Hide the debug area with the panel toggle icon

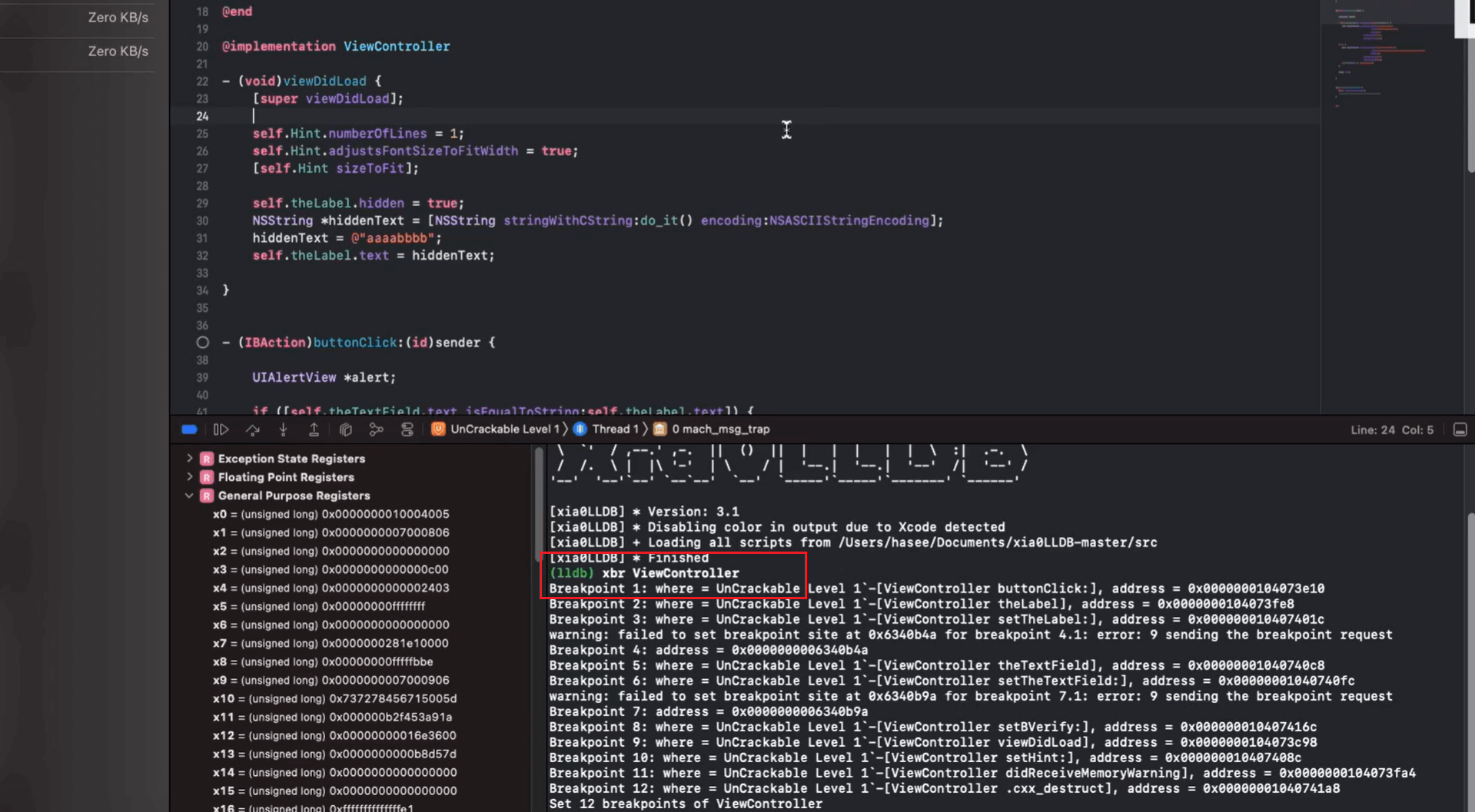(x=1460, y=429)
